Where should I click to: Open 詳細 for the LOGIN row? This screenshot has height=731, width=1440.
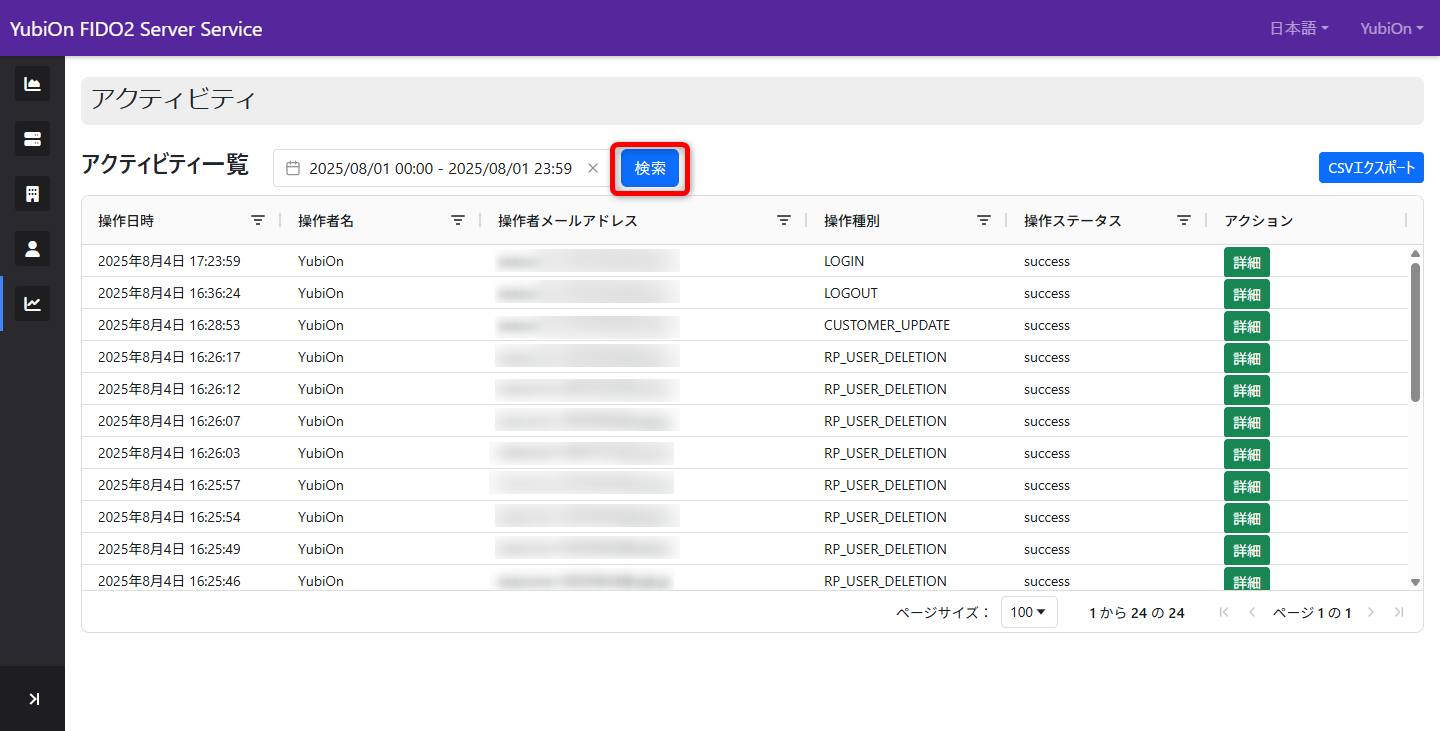pos(1247,263)
